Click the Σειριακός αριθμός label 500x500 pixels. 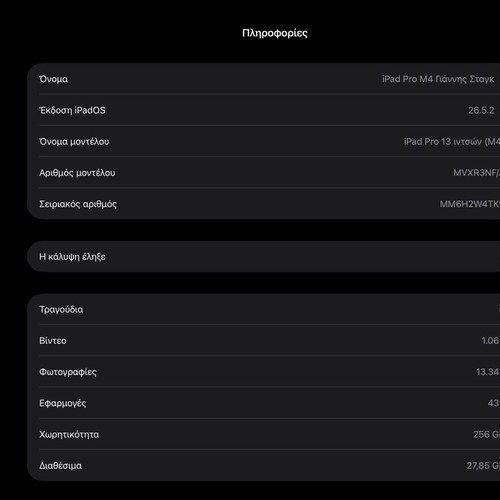[78, 204]
